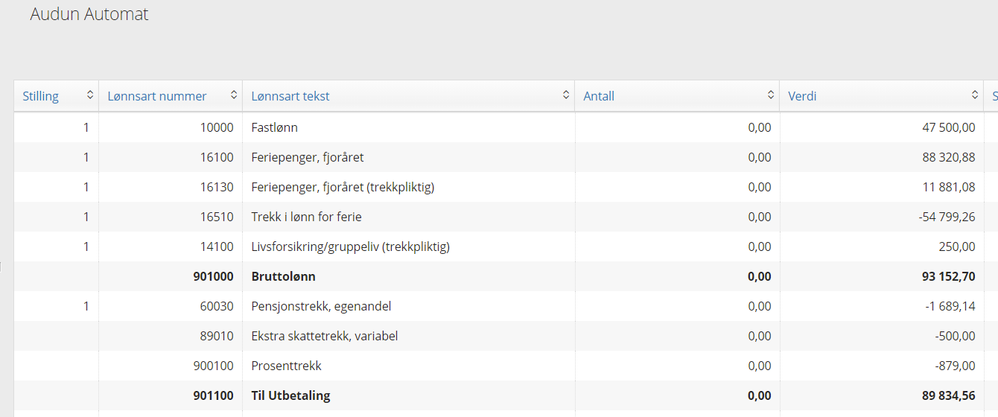This screenshot has height=417, width=998.
Task: Click the Antall column sort arrows
Action: [771, 96]
